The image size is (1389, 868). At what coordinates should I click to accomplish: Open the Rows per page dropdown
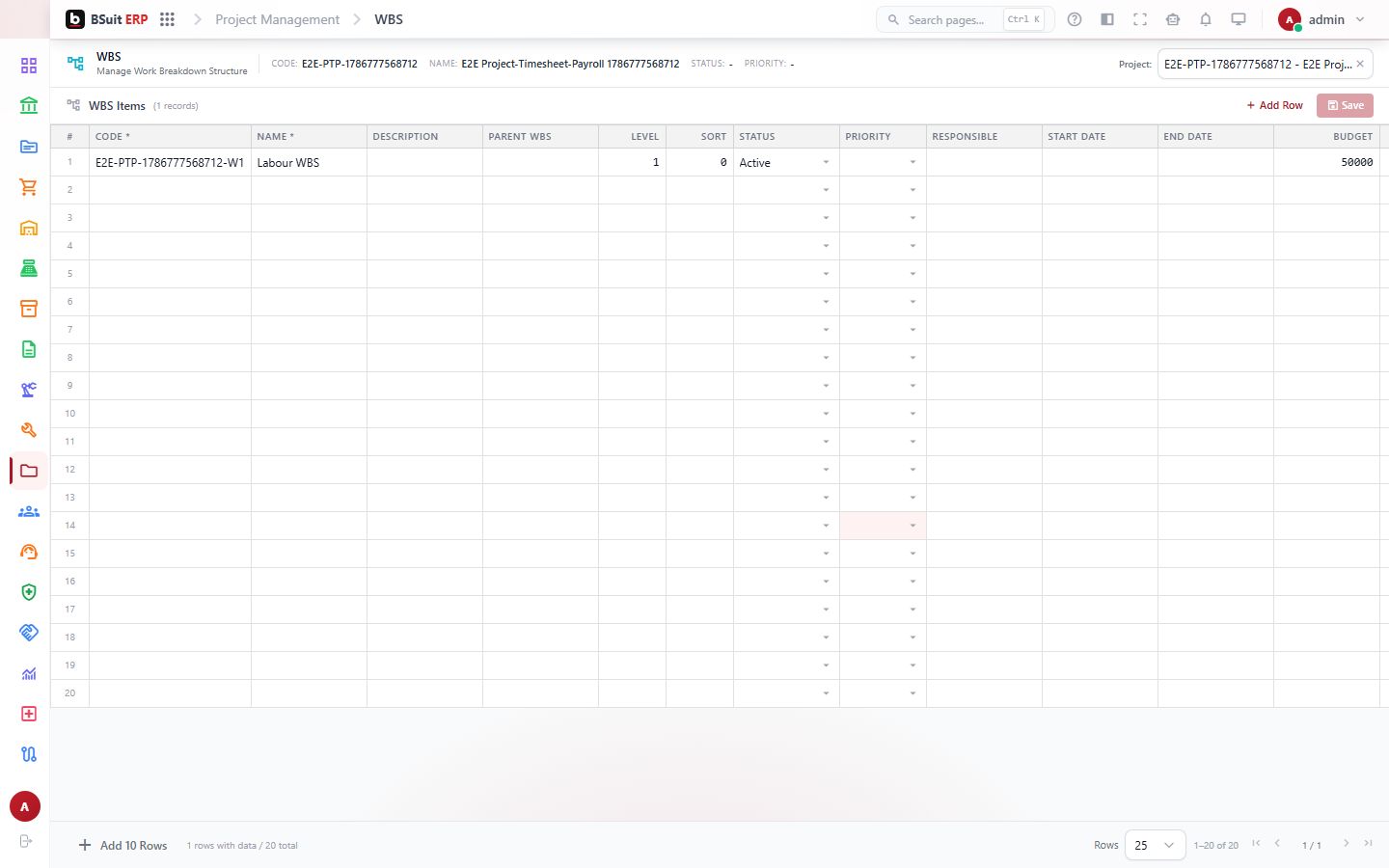coord(1155,845)
